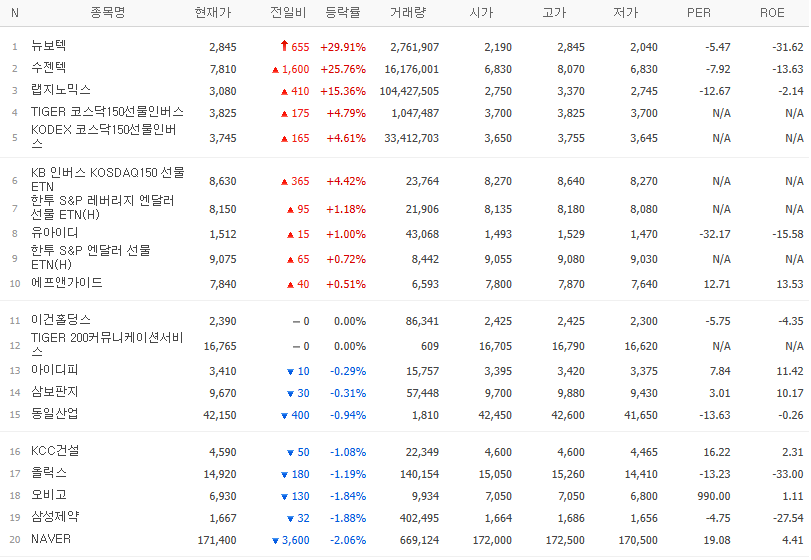This screenshot has height=560, width=811.
Task: Click 뉴보텍 change rate +29.91%
Action: coord(343,47)
